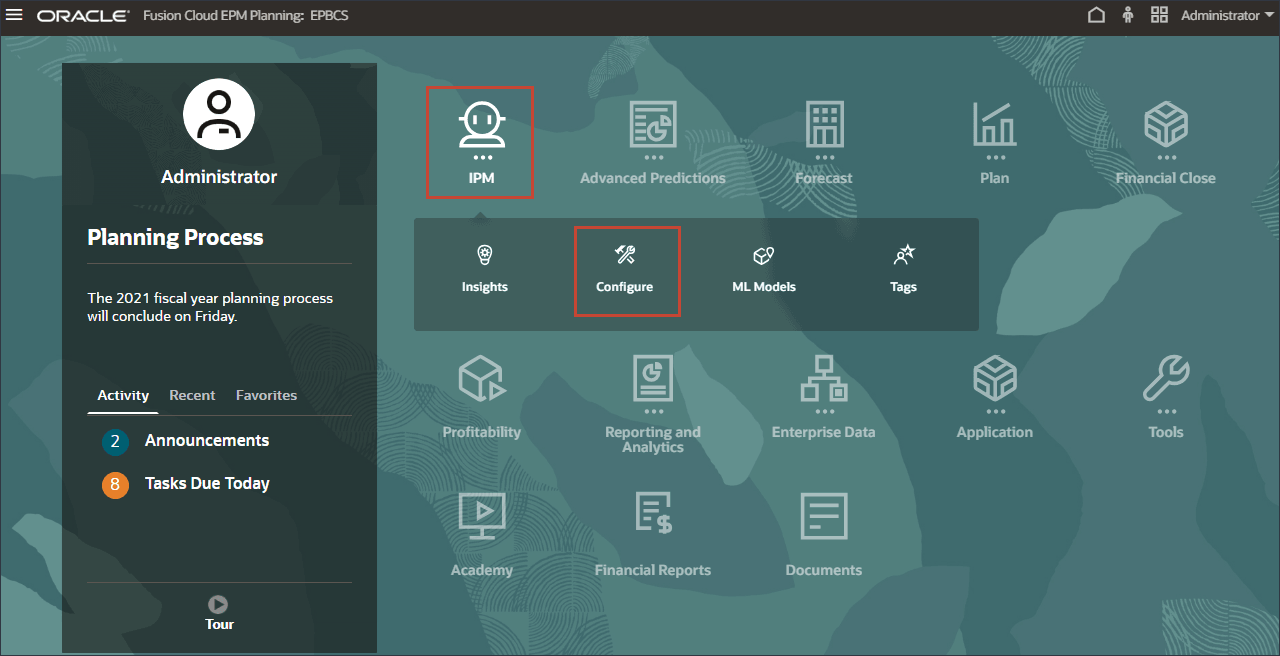Open the Application cluster icon
This screenshot has width=1280, height=656.
point(994,380)
